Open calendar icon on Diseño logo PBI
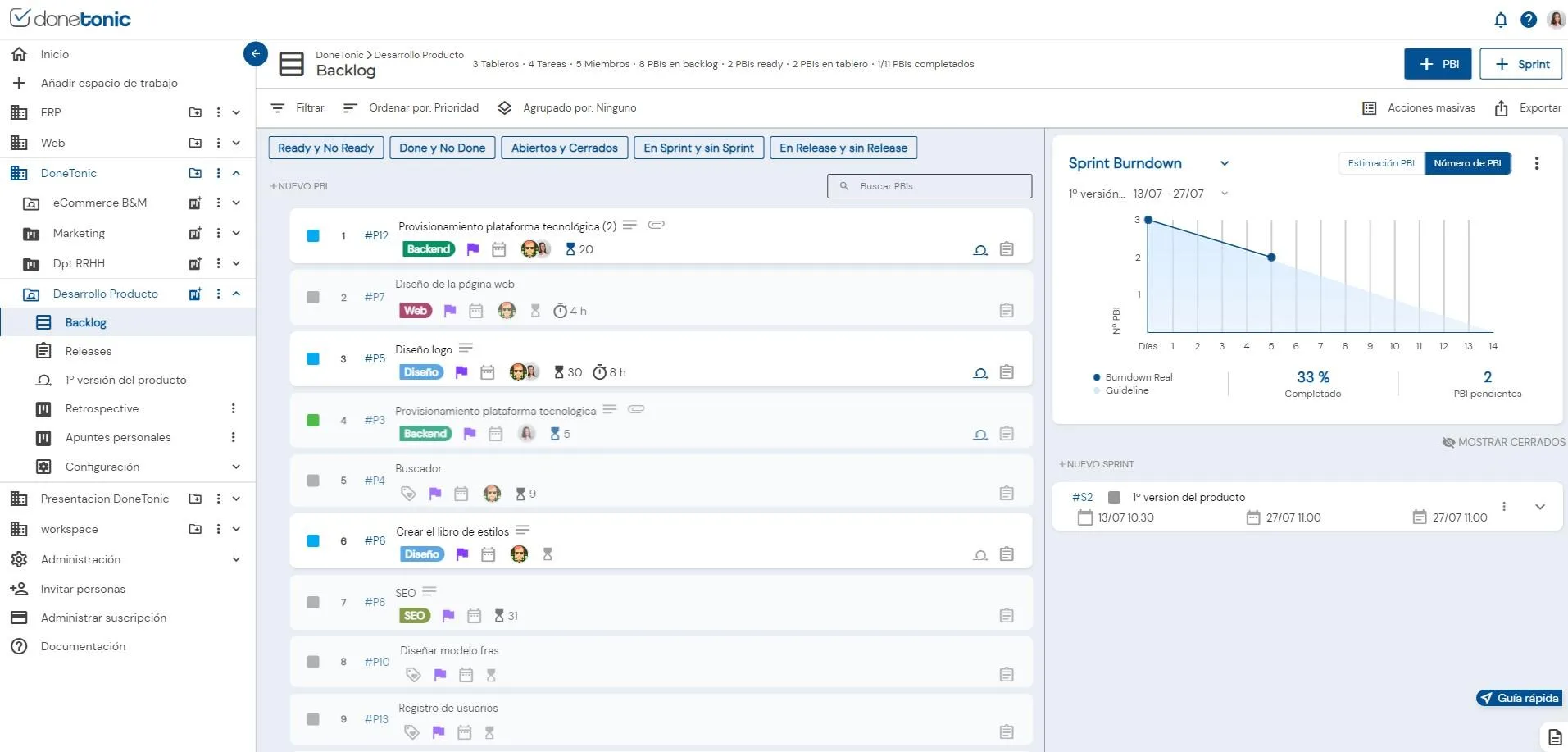This screenshot has width=1568, height=752. (487, 372)
